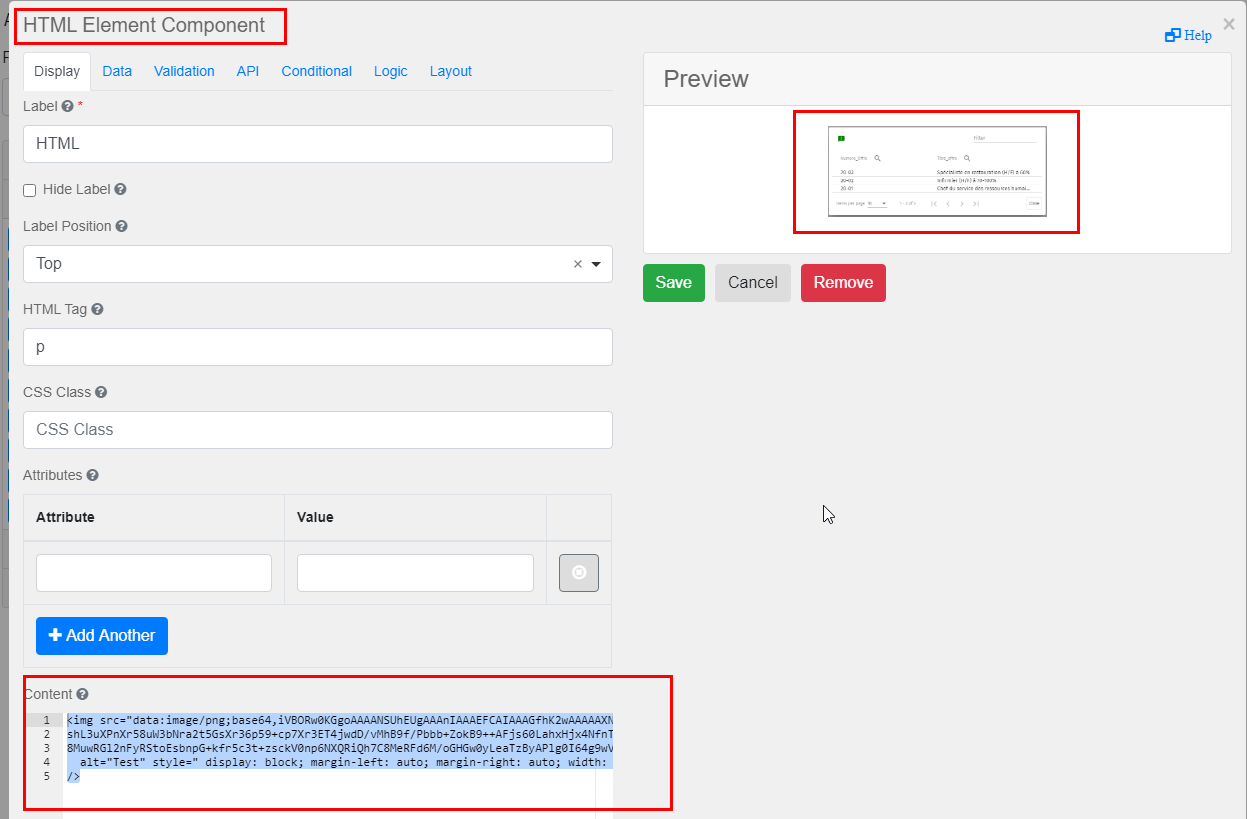Image resolution: width=1247 pixels, height=819 pixels.
Task: Click the red Remove button
Action: (843, 283)
